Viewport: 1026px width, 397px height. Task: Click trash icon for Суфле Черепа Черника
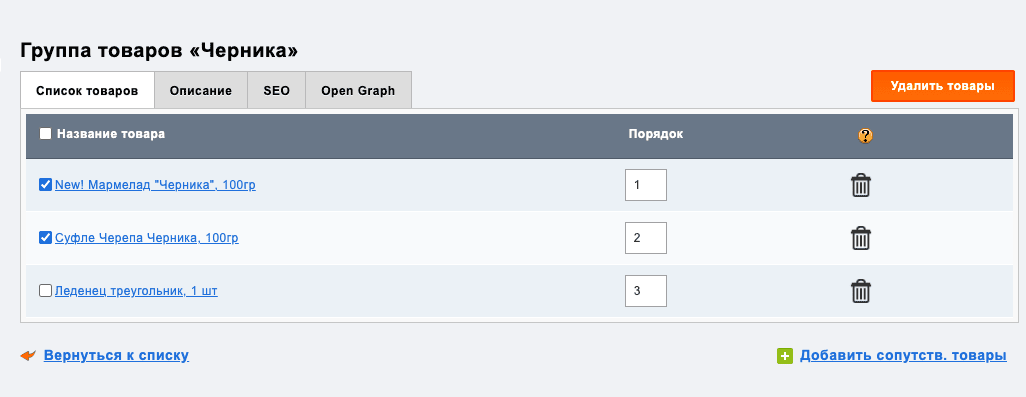tap(860, 238)
